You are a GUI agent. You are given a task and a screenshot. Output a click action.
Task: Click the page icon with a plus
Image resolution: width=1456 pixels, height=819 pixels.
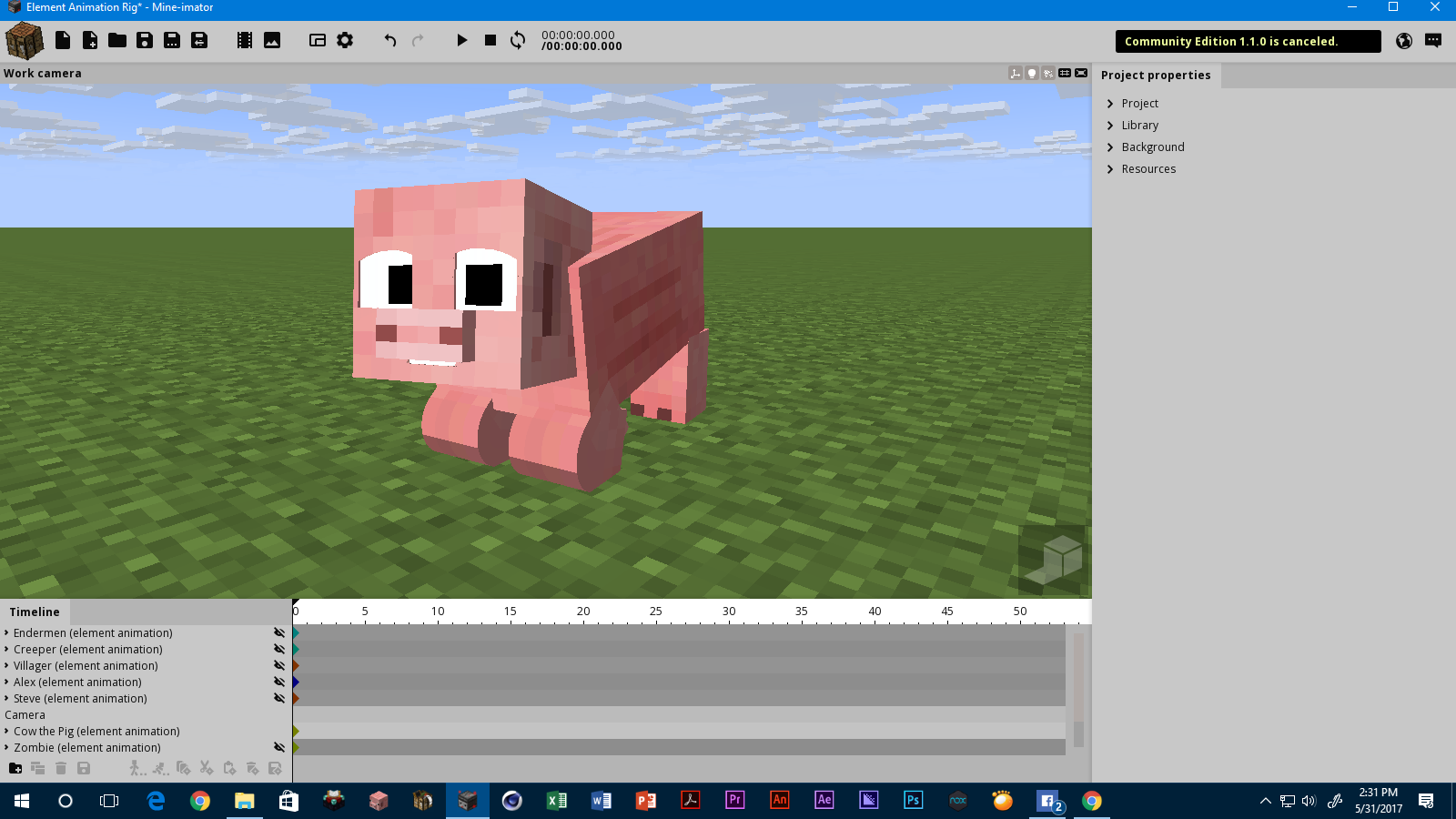pos(90,40)
